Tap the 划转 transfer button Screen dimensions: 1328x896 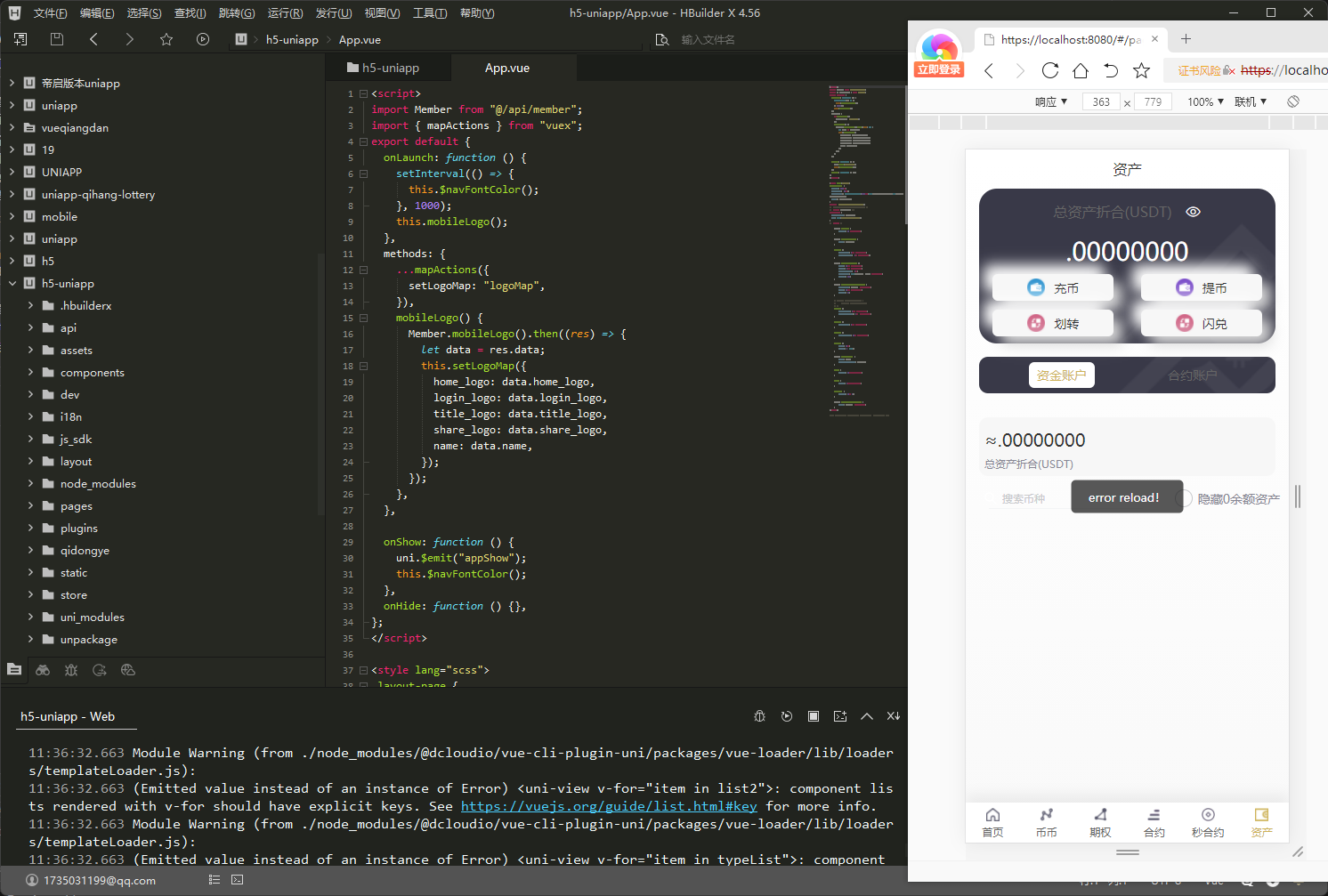(x=1053, y=323)
